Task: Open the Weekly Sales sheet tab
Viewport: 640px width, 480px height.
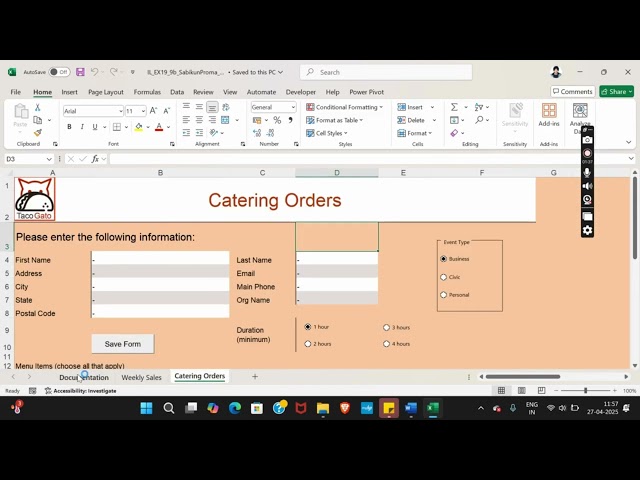Action: [142, 378]
